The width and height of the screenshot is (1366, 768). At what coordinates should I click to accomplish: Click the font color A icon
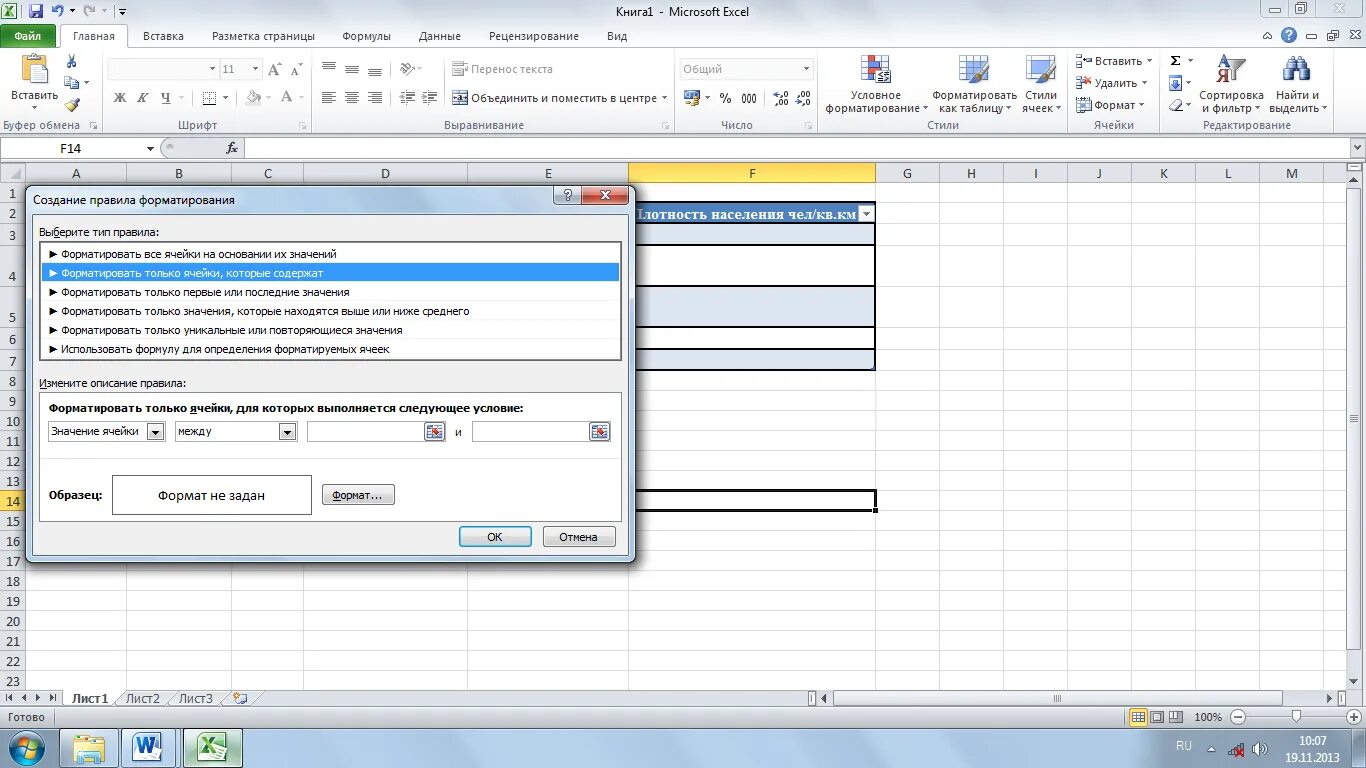click(x=287, y=97)
